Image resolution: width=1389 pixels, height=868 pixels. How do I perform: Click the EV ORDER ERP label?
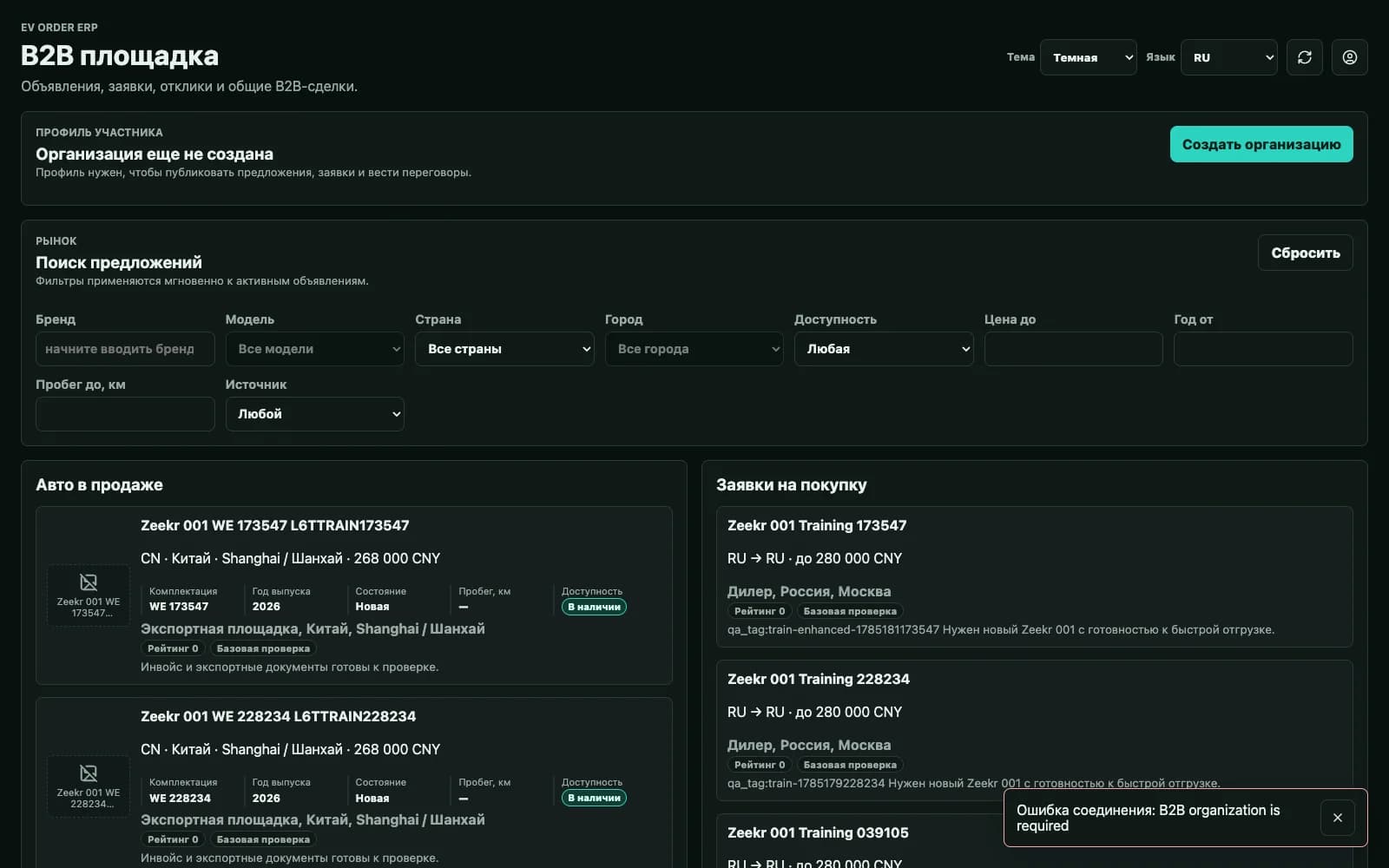[x=59, y=28]
